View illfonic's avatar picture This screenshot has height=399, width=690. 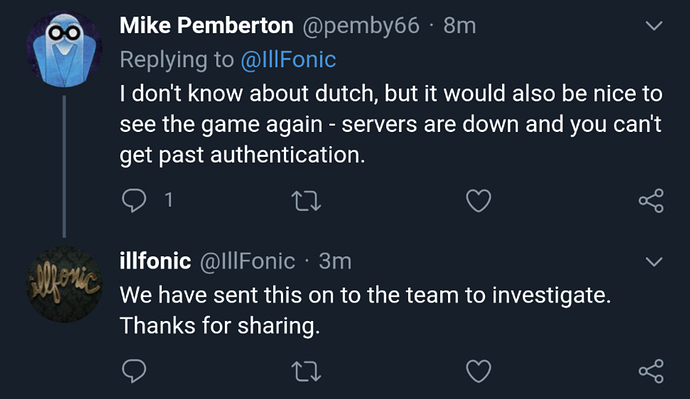[x=64, y=285]
